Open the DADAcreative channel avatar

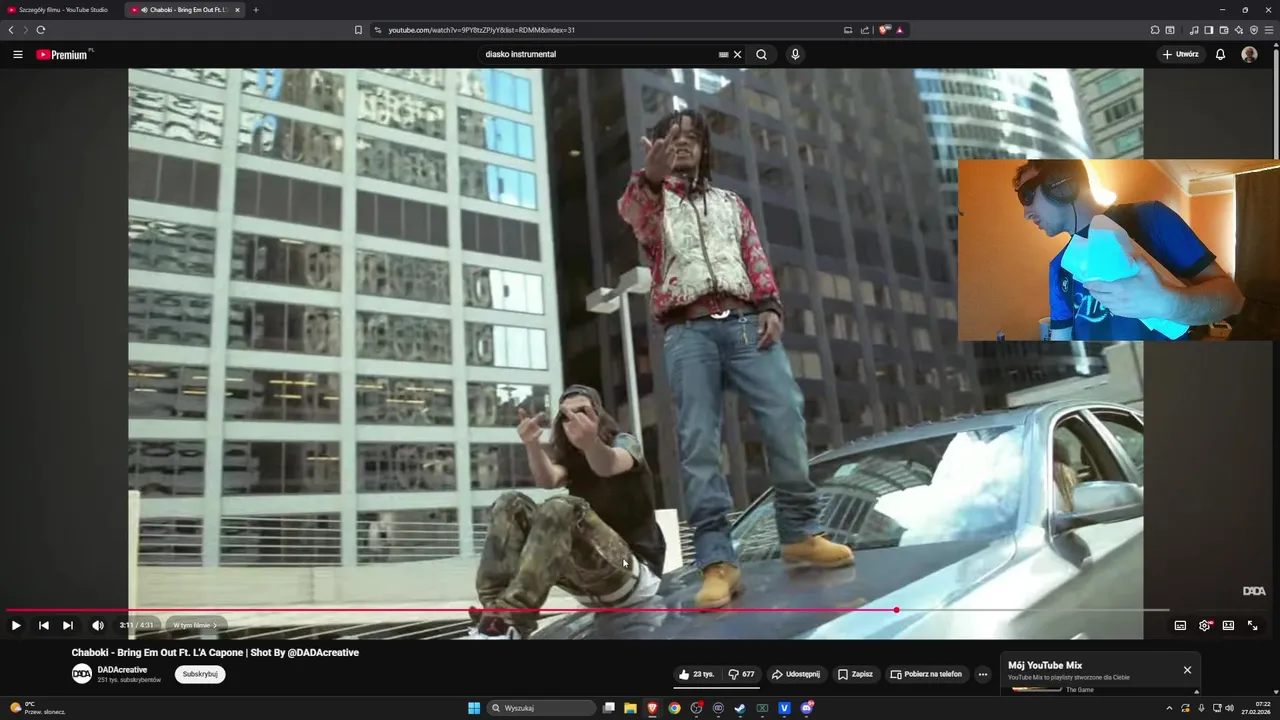[82, 674]
